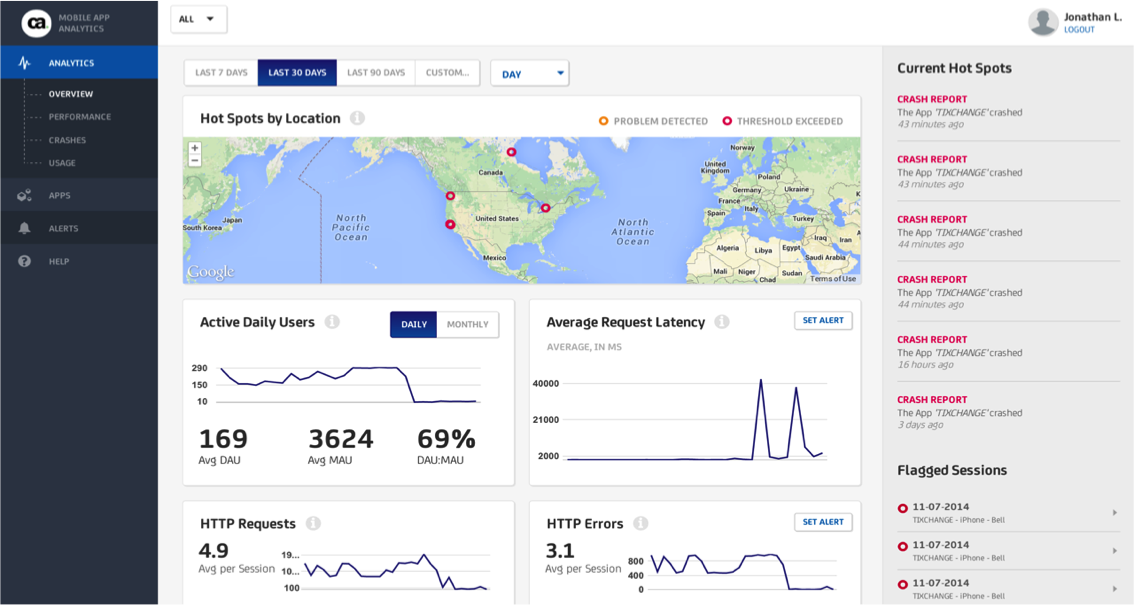The width and height of the screenshot is (1134, 605).
Task: Click the CA logo icon
Action: 36,23
